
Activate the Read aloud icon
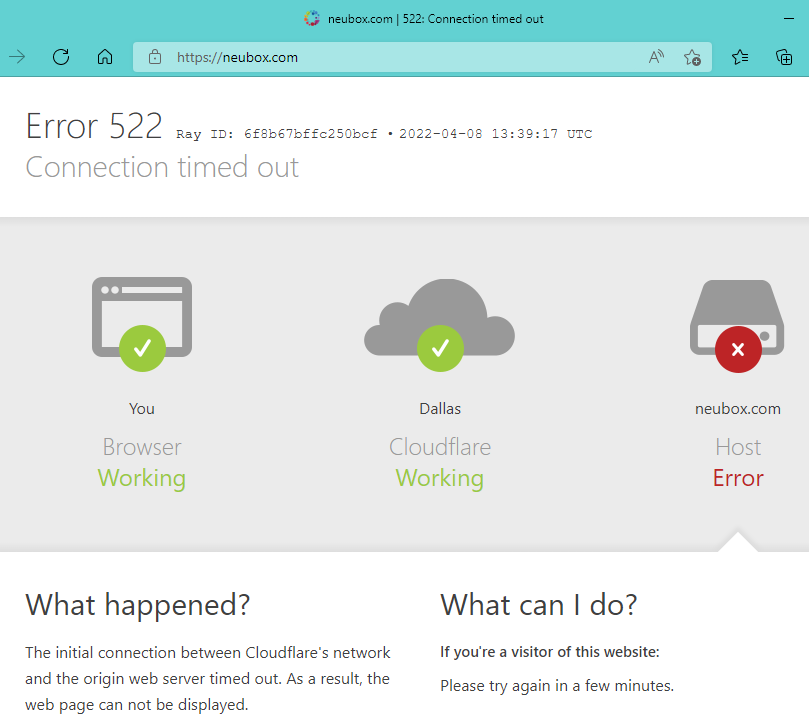click(656, 57)
